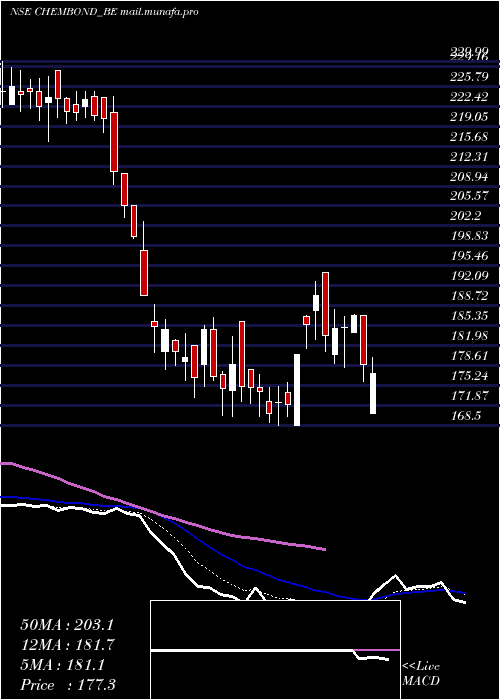The width and height of the screenshot is (500, 700).
Task: Click the 'Price : 177.3' reading
Action: point(68,685)
